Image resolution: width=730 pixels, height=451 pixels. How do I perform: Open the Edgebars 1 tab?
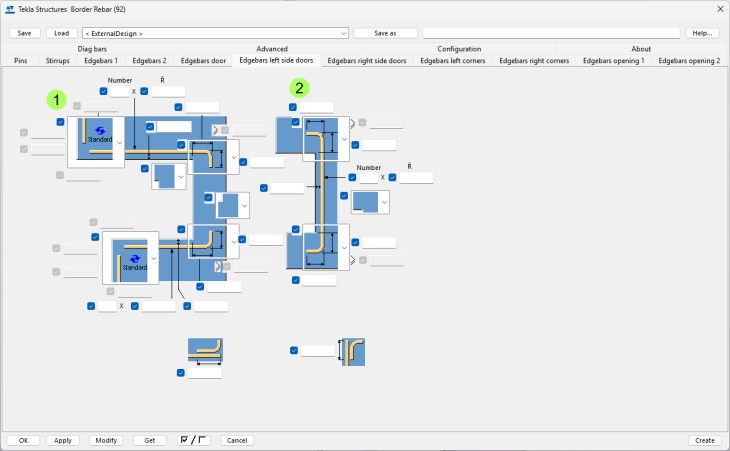101,61
